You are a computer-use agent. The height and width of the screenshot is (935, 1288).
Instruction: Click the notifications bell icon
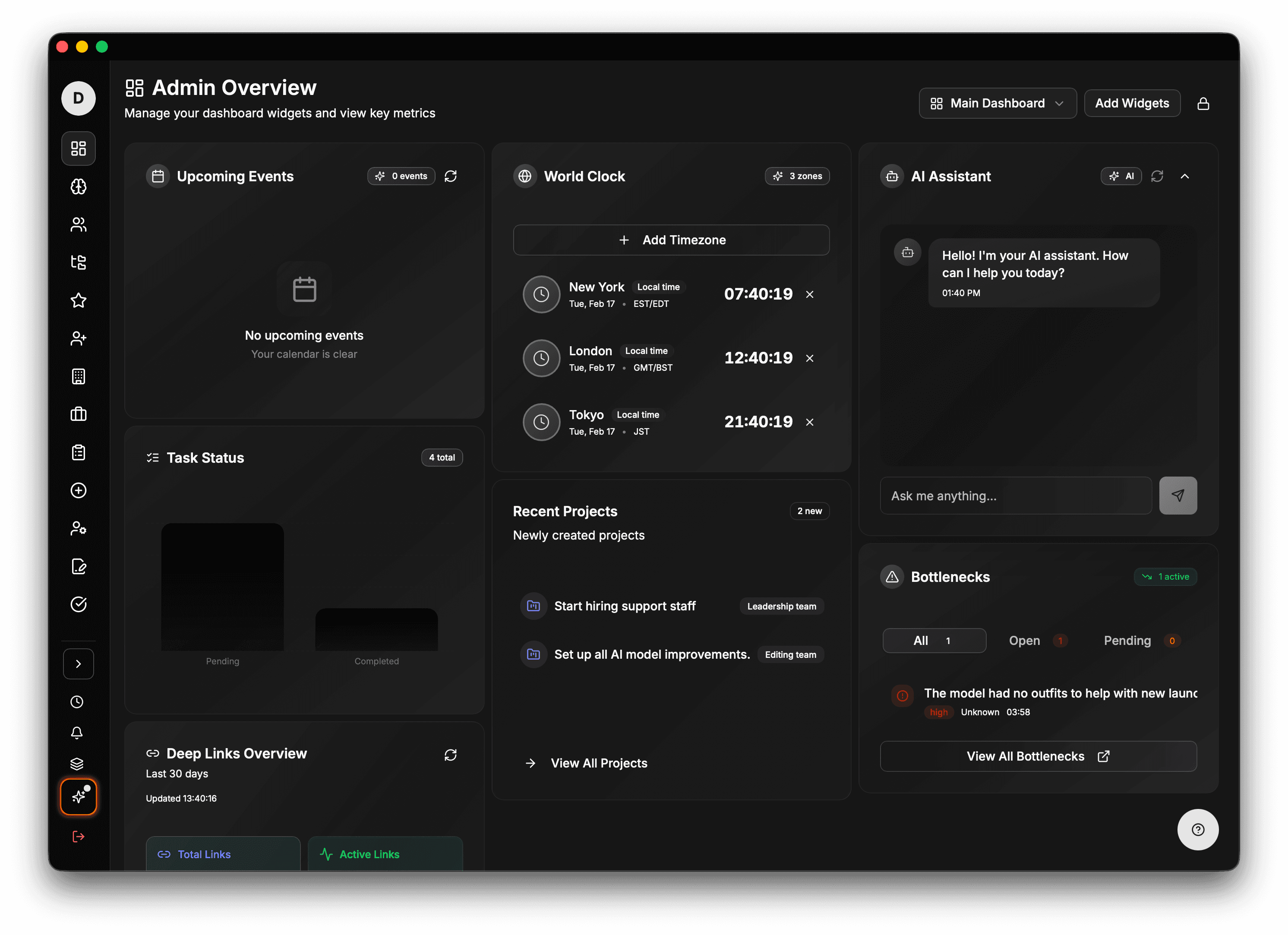click(x=77, y=733)
